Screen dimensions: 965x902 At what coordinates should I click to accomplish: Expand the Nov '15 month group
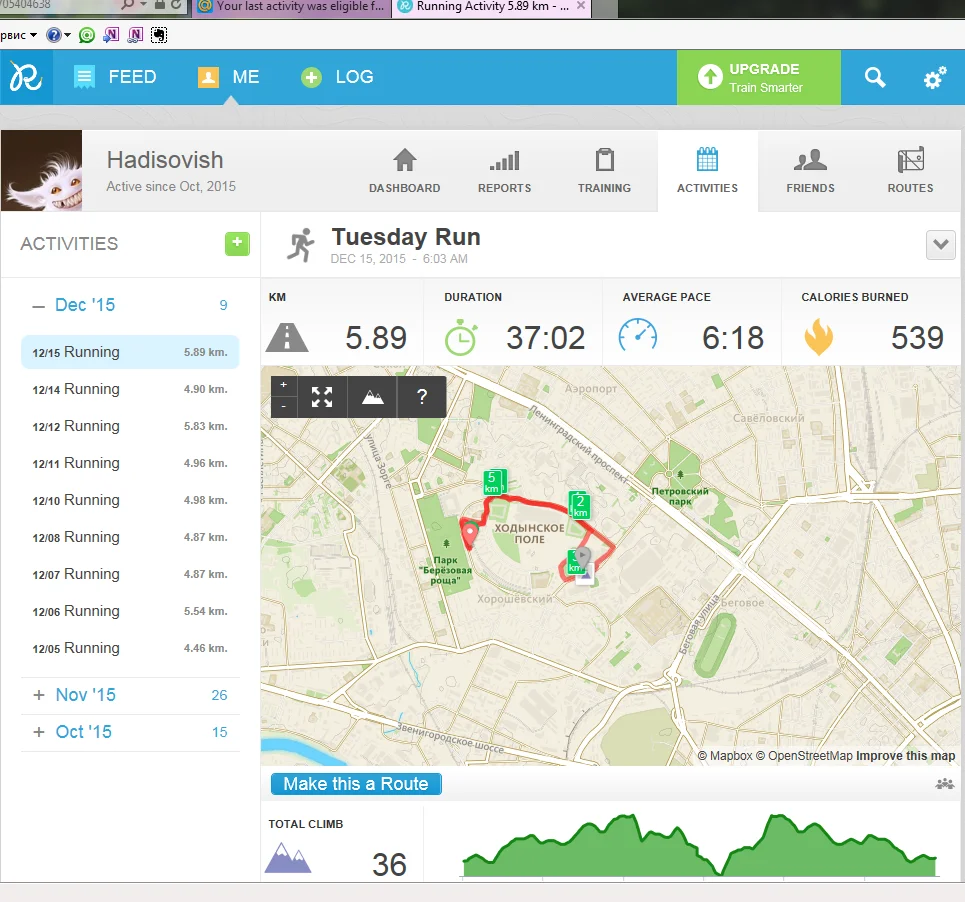39,695
